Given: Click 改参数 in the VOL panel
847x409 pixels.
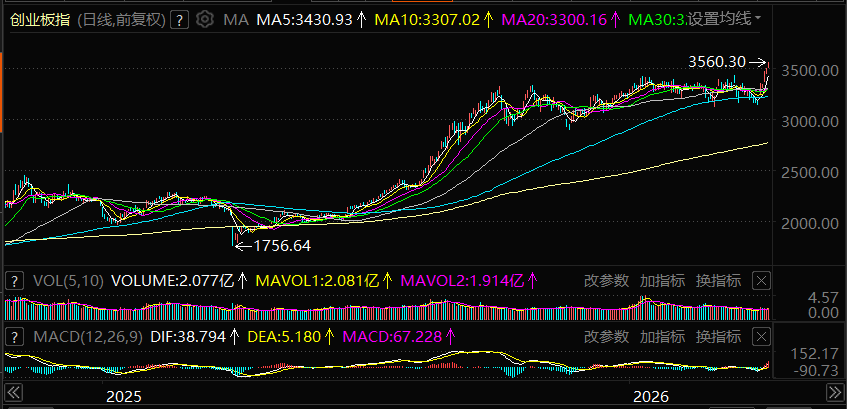Looking at the screenshot, I should point(606,280).
